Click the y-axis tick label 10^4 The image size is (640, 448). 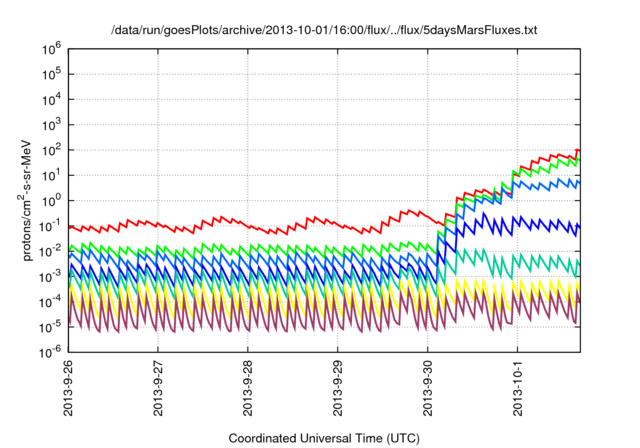pos(51,100)
